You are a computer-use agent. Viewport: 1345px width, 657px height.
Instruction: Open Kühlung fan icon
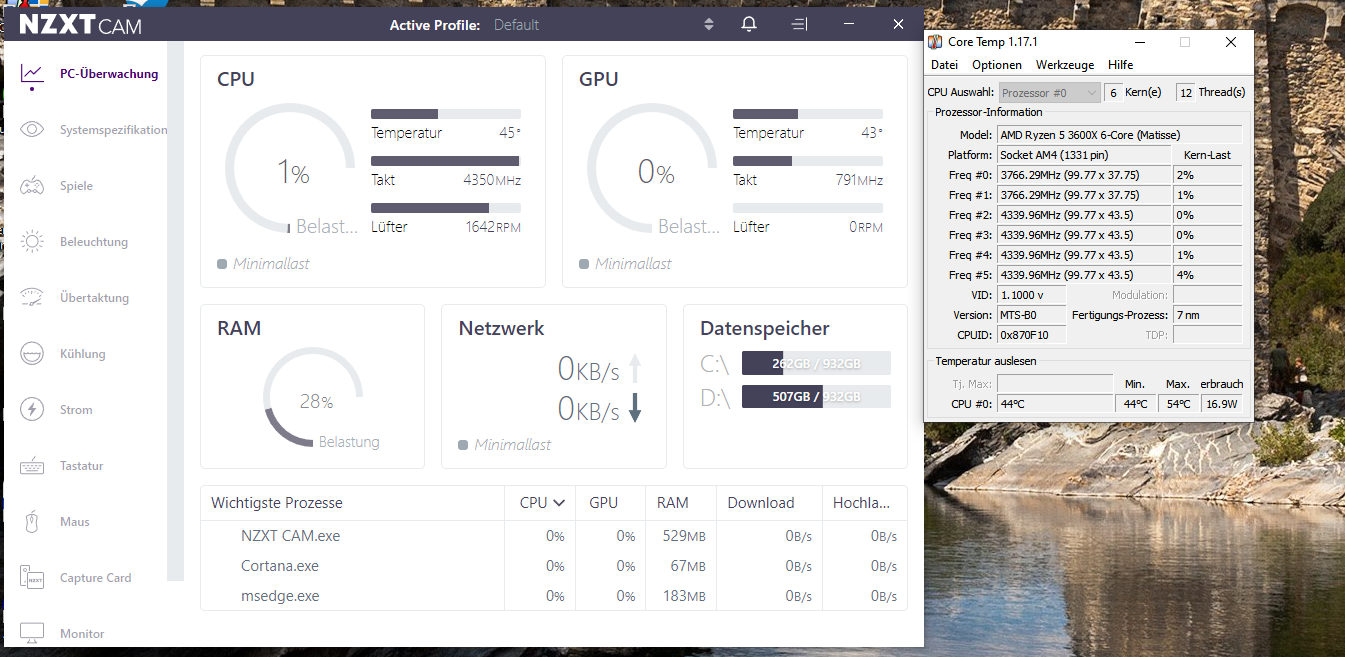point(32,354)
